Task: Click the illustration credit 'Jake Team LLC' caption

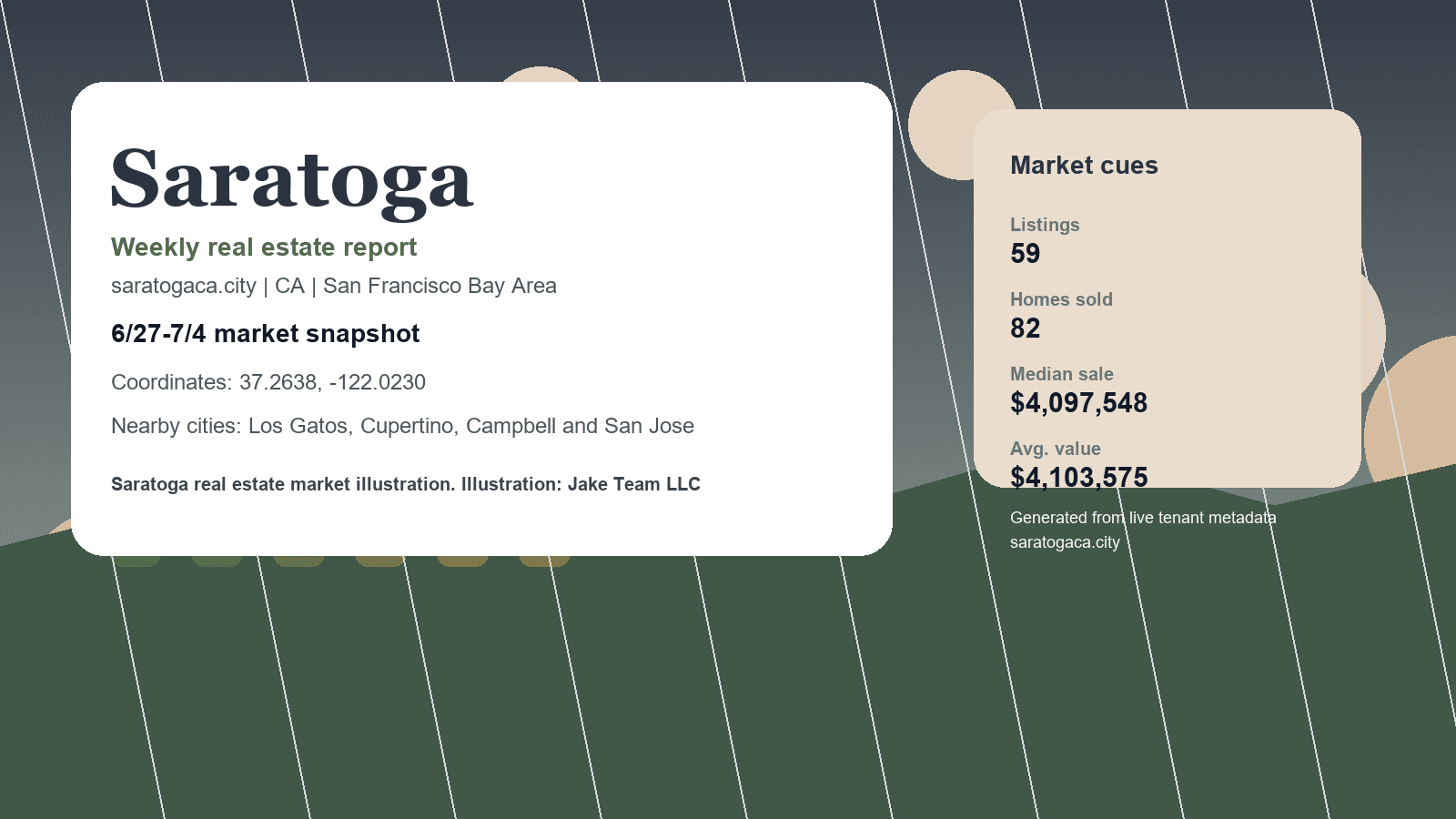Action: 406,484
